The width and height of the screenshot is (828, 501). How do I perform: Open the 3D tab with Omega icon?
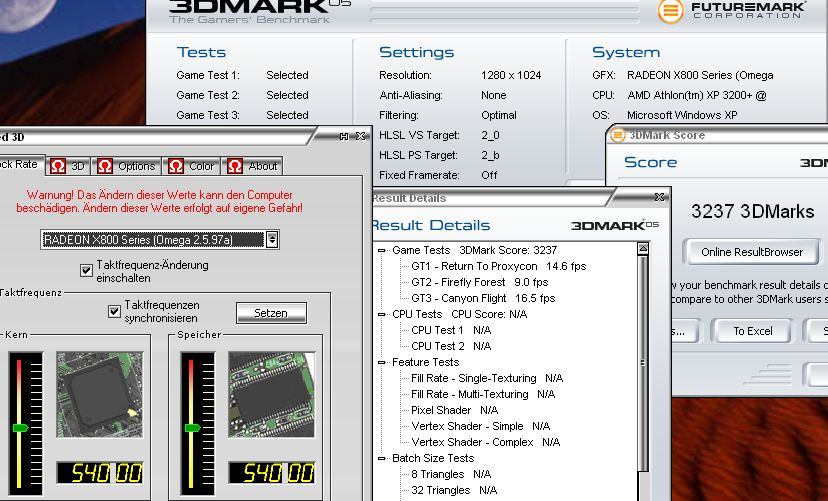(68, 166)
